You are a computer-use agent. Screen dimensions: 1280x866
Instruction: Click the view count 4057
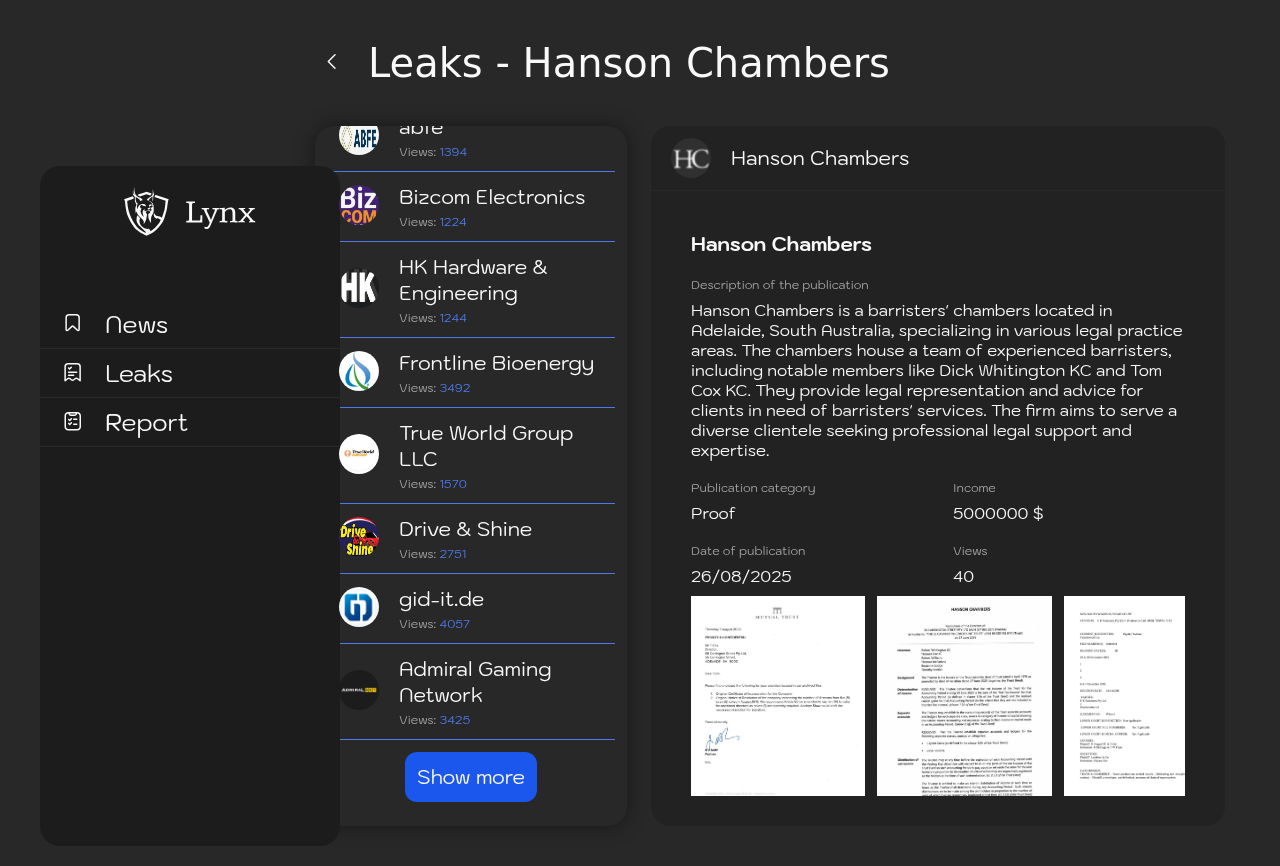pyautogui.click(x=455, y=624)
